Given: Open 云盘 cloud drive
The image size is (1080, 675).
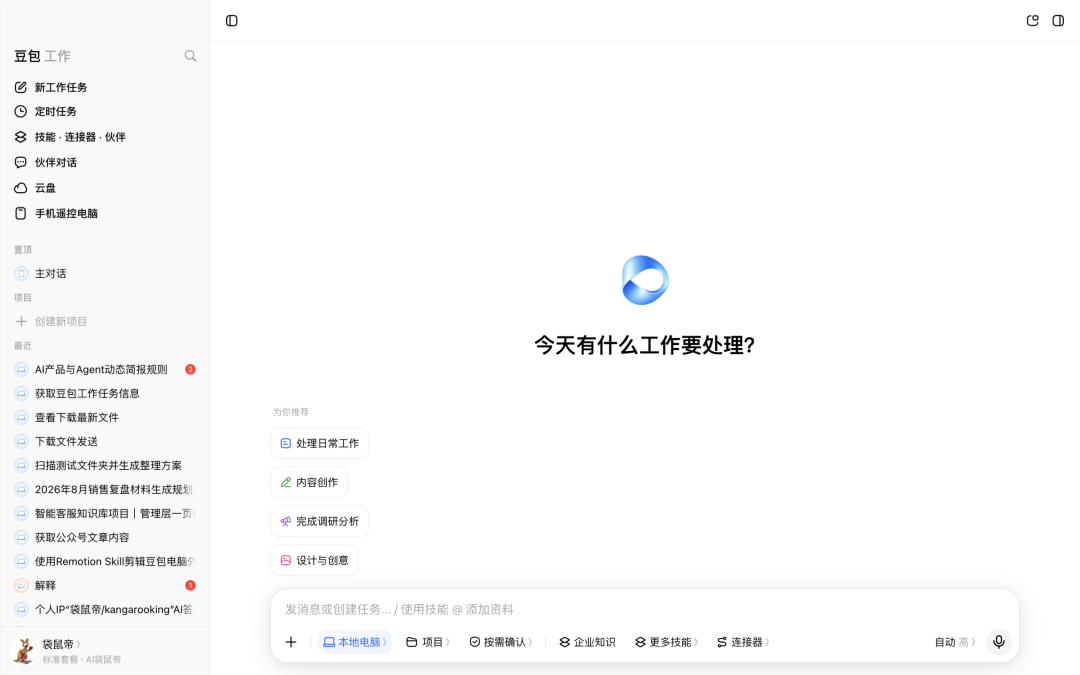Looking at the screenshot, I should (x=105, y=188).
